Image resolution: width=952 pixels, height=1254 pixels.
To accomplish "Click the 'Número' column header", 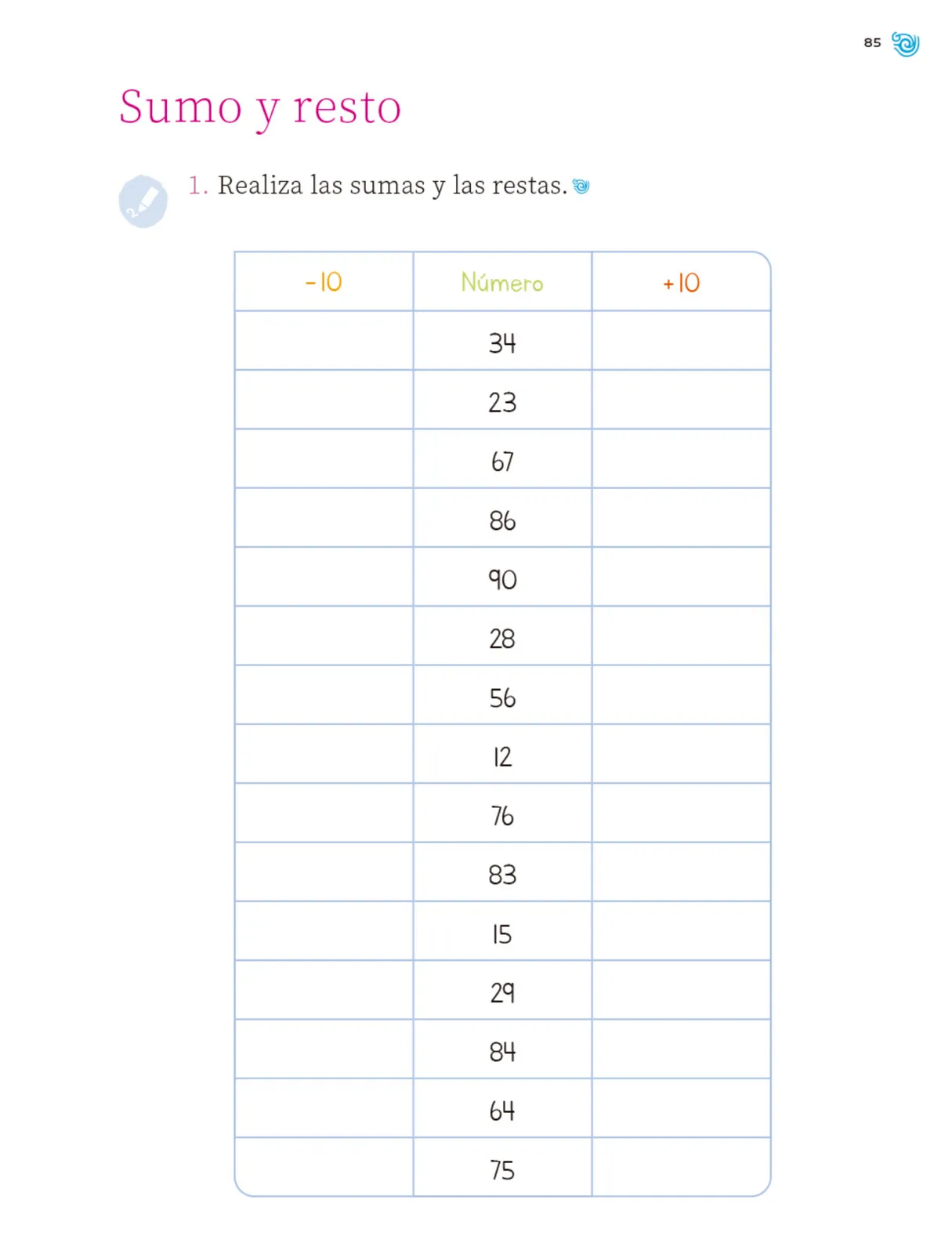I will (502, 281).
